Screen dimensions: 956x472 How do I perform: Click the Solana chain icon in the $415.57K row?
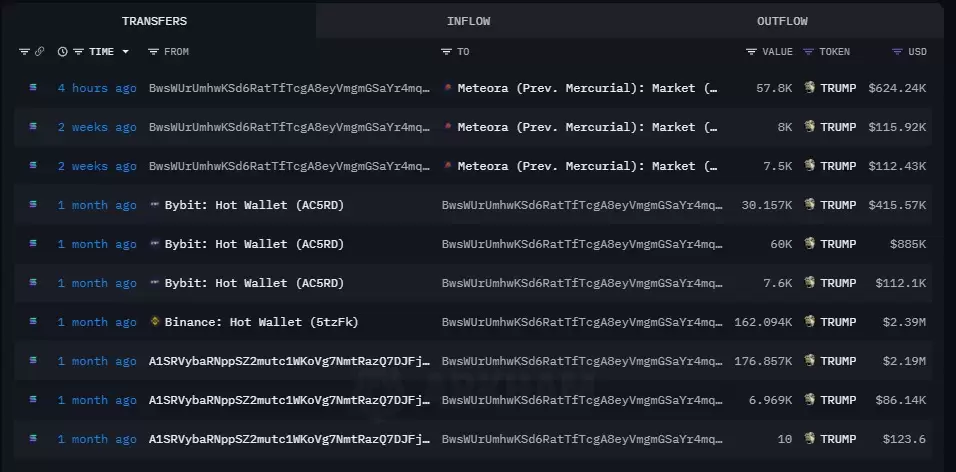pos(33,204)
